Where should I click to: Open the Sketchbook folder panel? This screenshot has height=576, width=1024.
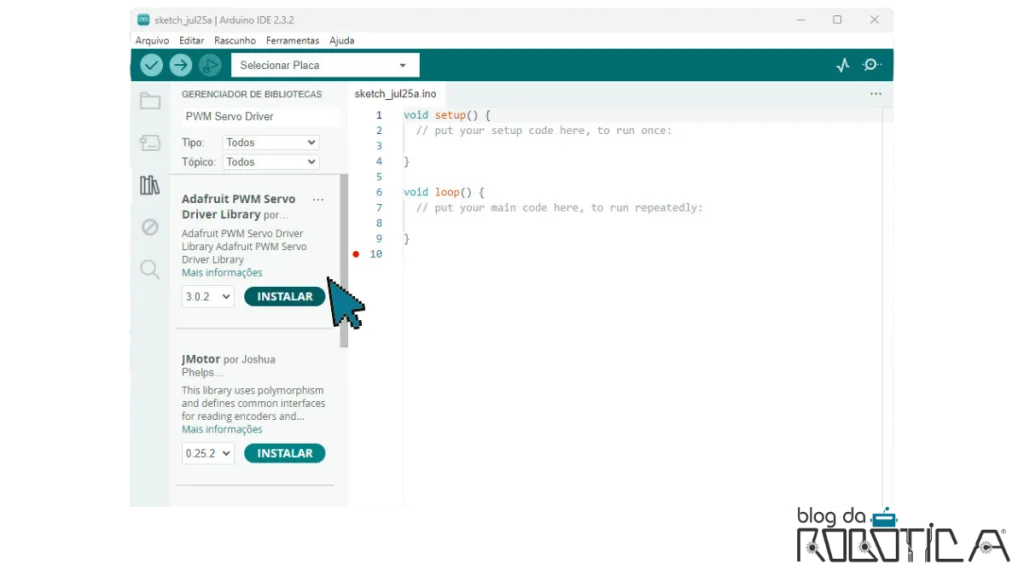150,101
